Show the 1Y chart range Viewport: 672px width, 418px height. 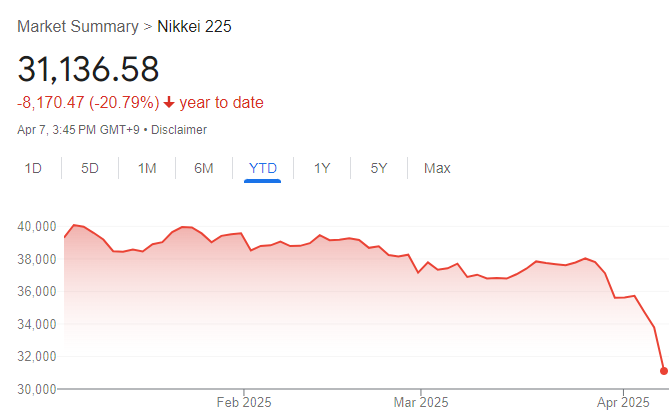pyautogui.click(x=322, y=168)
